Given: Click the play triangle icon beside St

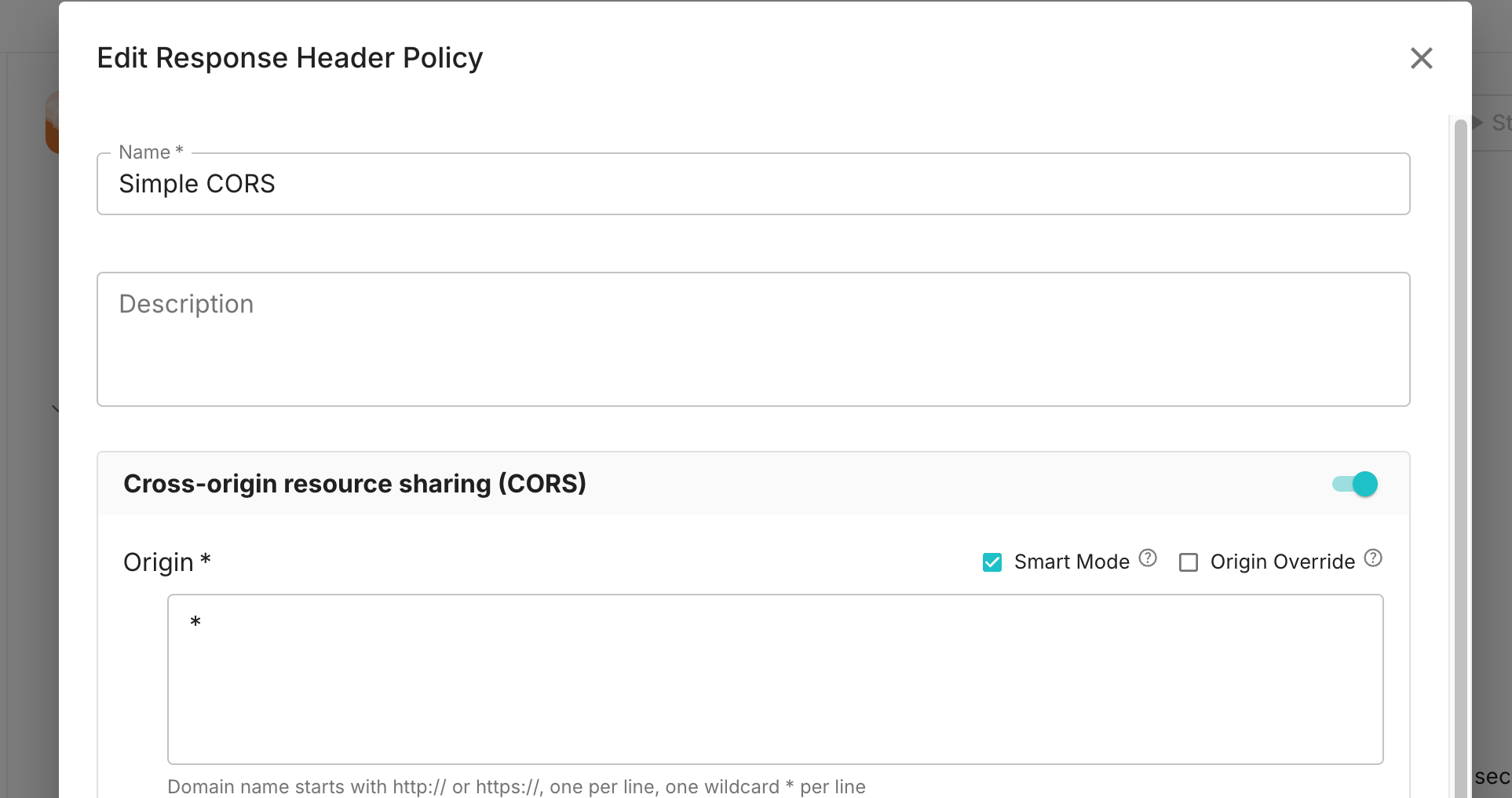Looking at the screenshot, I should tap(1477, 123).
